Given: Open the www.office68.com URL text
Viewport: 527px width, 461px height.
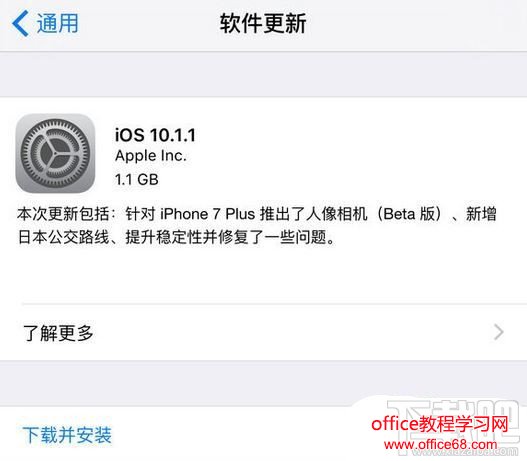Looking at the screenshot, I should tap(440, 445).
